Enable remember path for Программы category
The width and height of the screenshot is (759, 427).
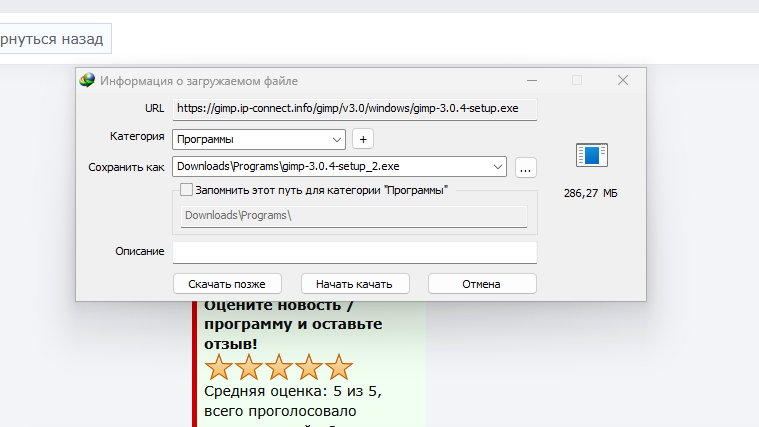pyautogui.click(x=186, y=190)
